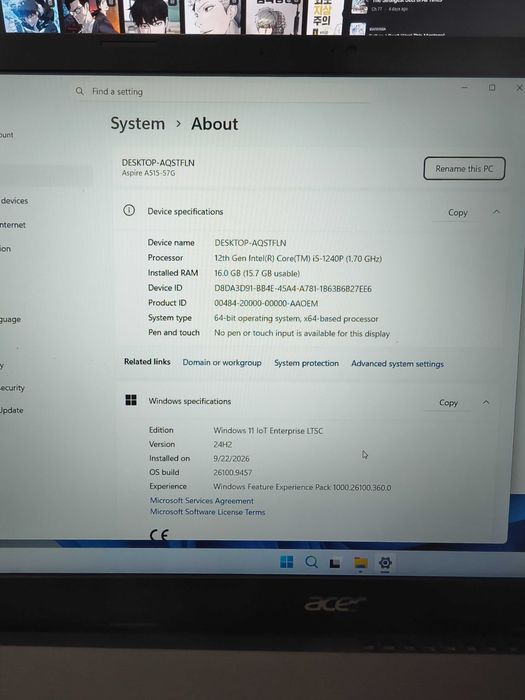This screenshot has width=525, height=700.
Task: Click the Rename this PC button
Action: click(x=464, y=169)
